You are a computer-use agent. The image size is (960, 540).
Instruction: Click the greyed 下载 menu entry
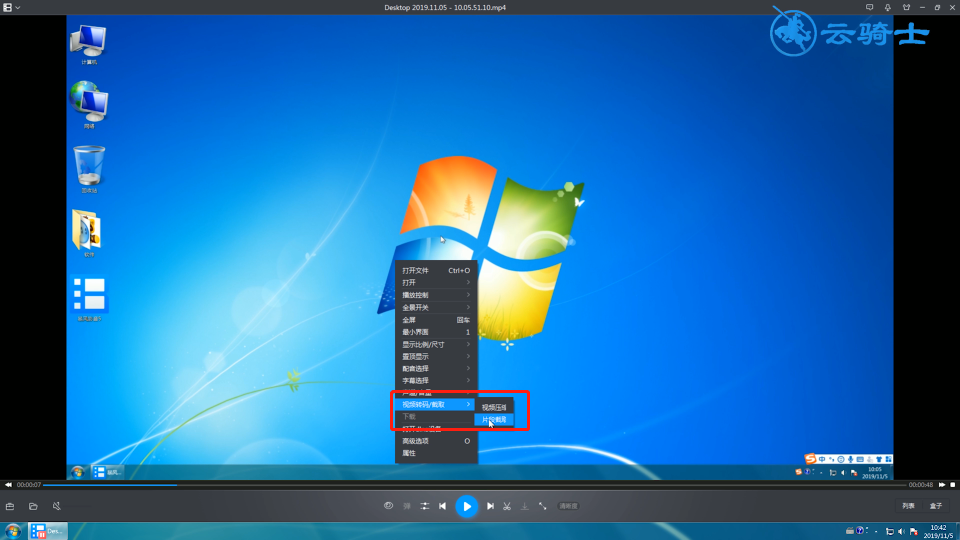tap(436, 417)
